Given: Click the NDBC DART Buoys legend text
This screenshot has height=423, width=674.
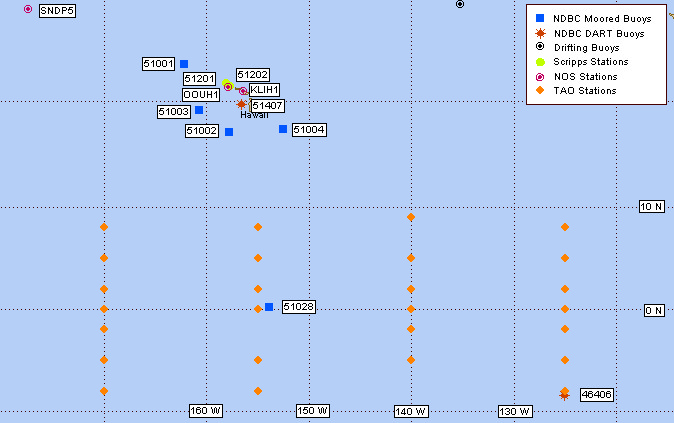Looking at the screenshot, I should [599, 34].
